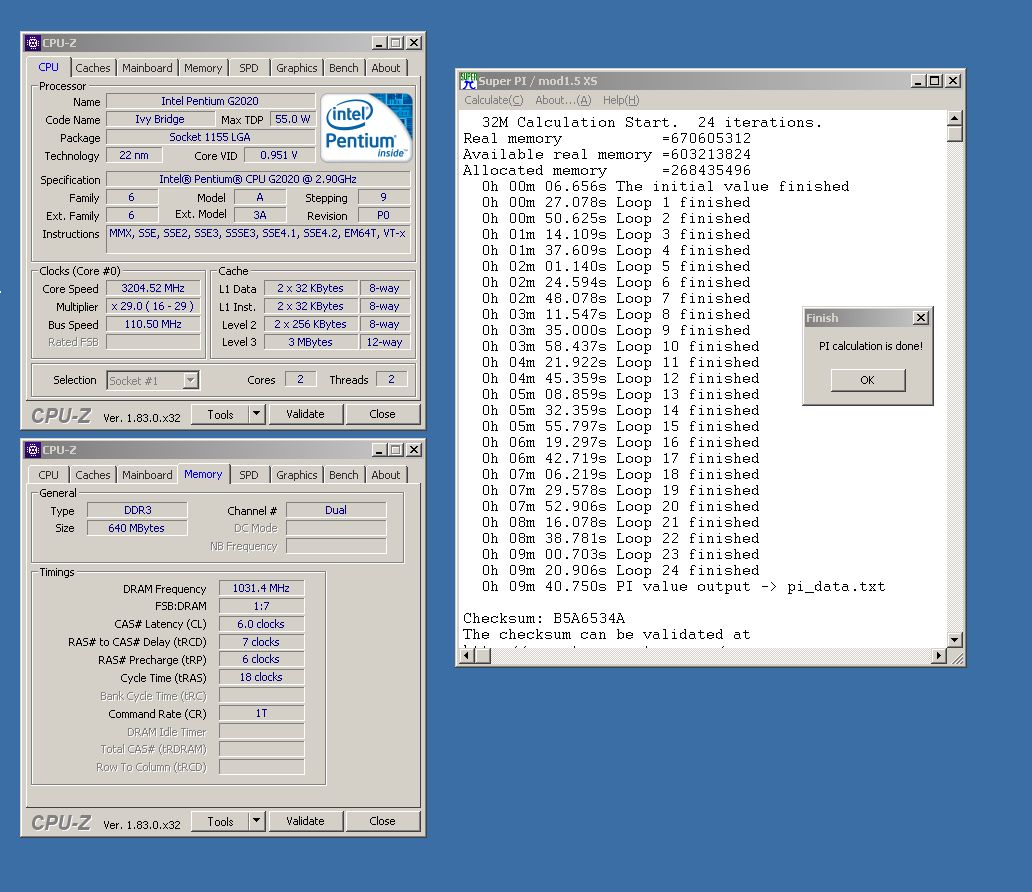This screenshot has width=1032, height=892.
Task: Click the CAS# Latency value 6.0 clocks
Action: tap(261, 623)
